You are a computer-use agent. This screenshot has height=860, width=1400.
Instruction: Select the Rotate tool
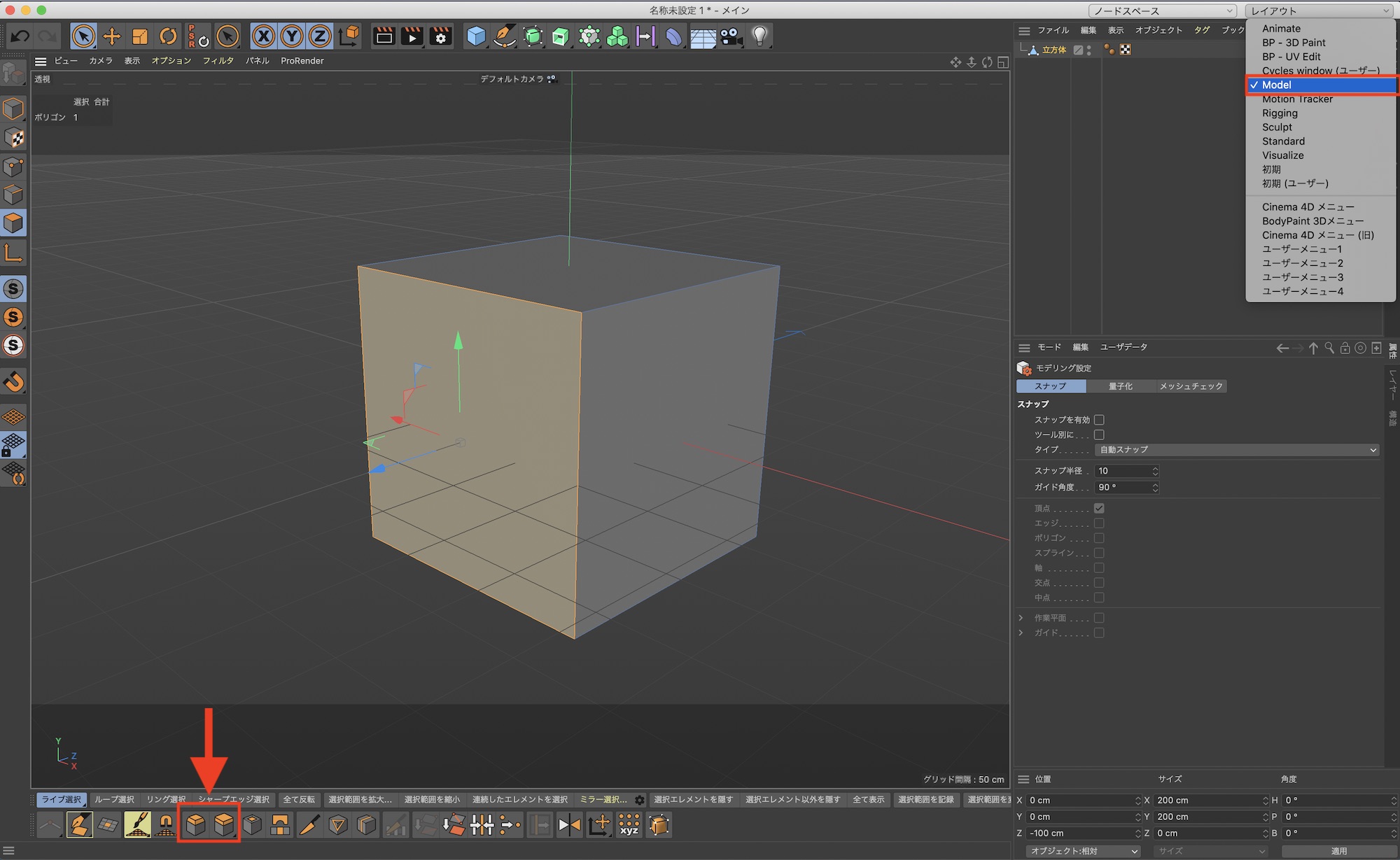pyautogui.click(x=168, y=36)
